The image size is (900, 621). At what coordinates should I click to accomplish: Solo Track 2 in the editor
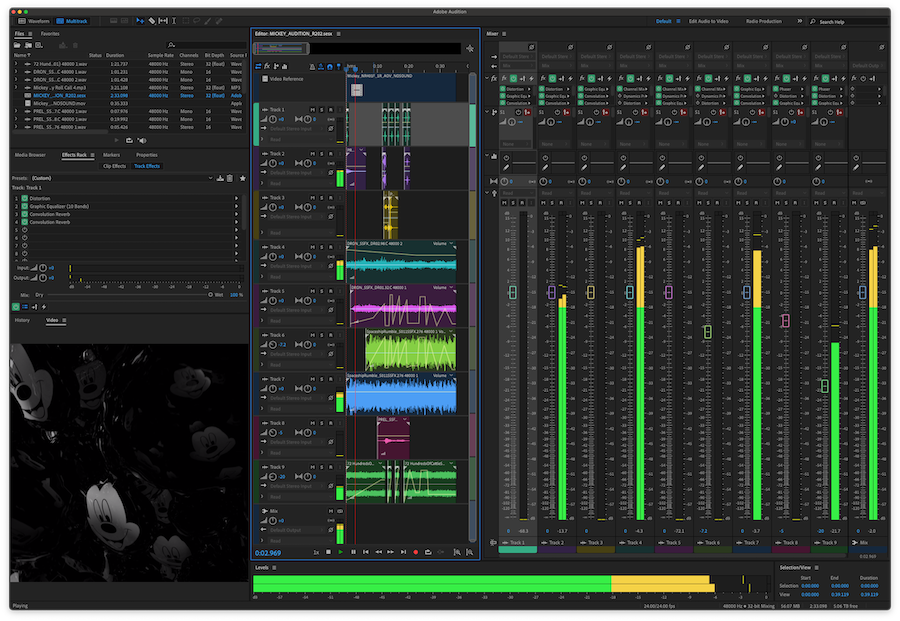pos(322,154)
